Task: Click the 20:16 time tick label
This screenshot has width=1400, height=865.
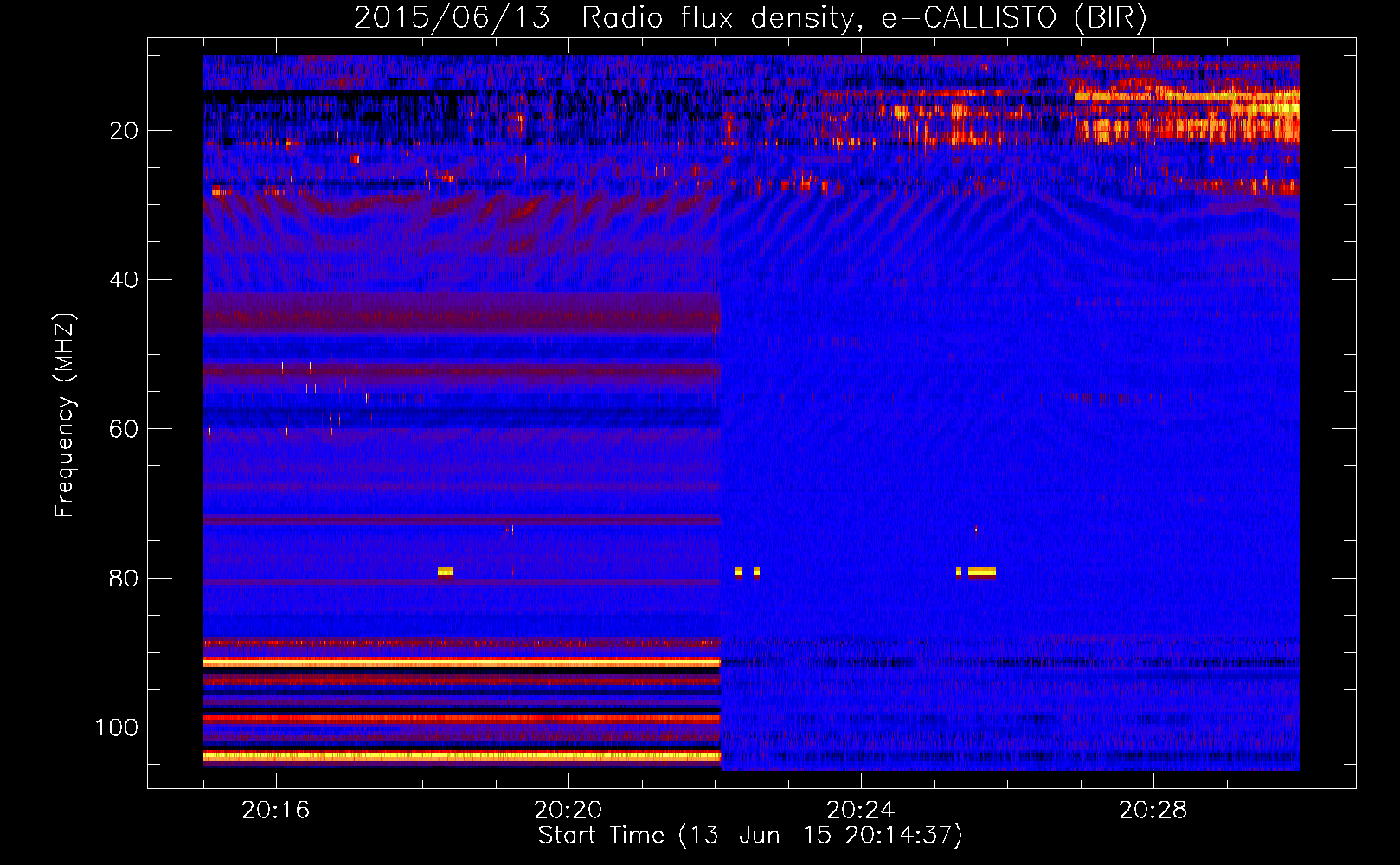Action: pos(275,810)
